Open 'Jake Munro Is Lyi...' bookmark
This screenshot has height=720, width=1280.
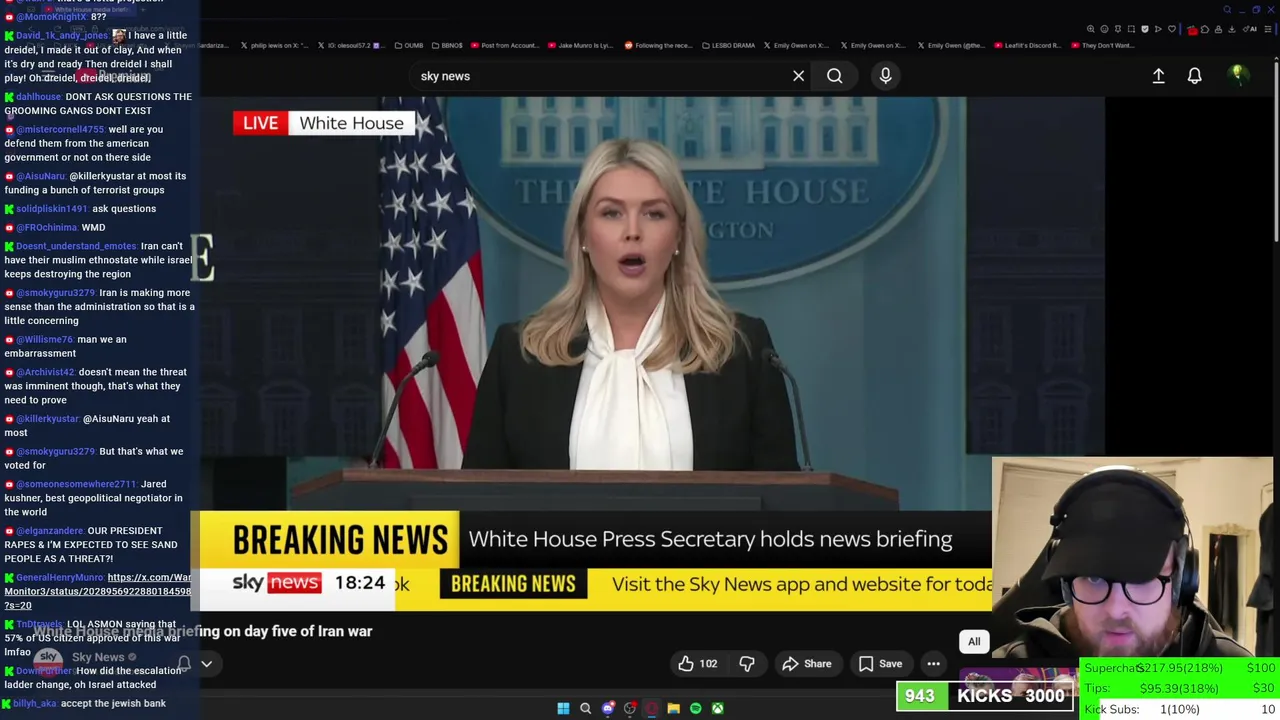pyautogui.click(x=579, y=45)
